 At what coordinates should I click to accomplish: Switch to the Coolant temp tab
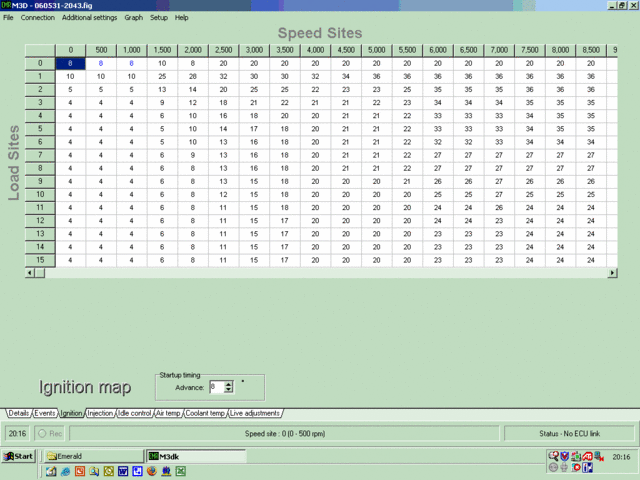204,413
